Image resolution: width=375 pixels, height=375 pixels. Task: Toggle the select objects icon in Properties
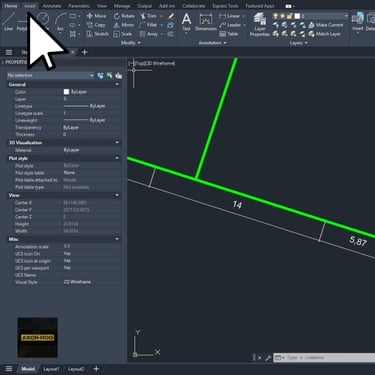pos(109,76)
